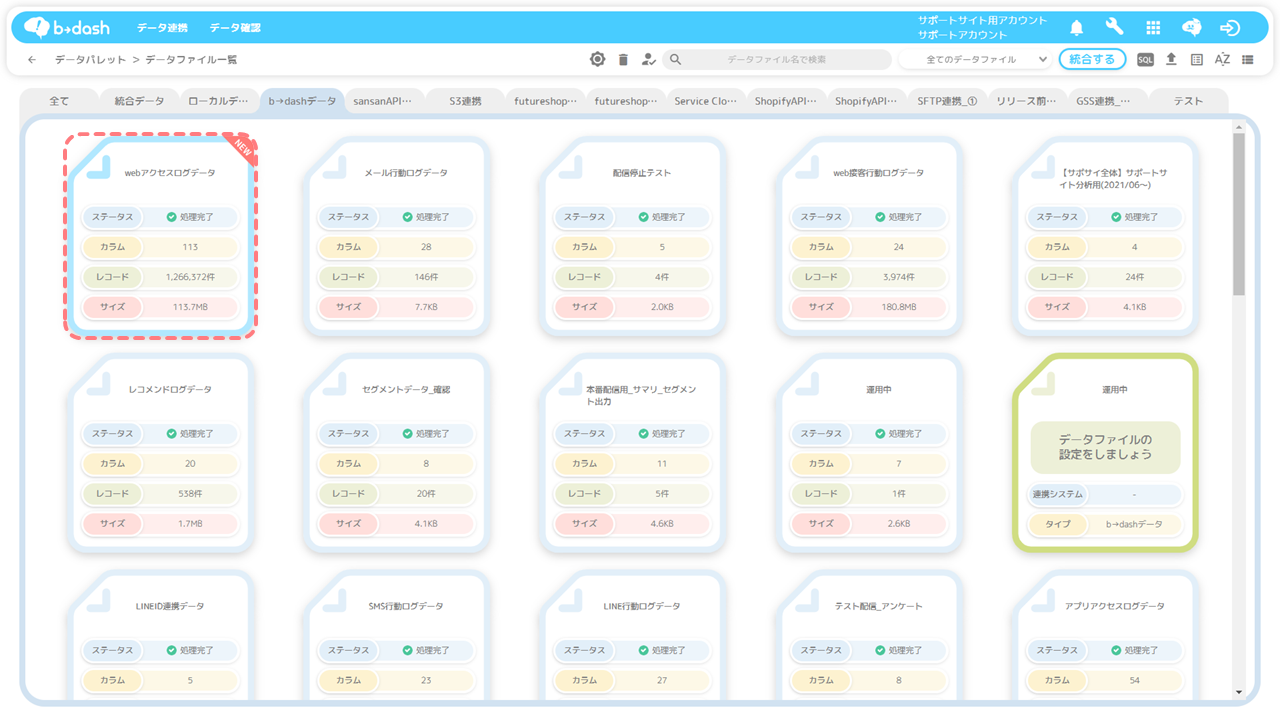
Task: Open the webアクセスログデータ card
Action: [x=160, y=235]
